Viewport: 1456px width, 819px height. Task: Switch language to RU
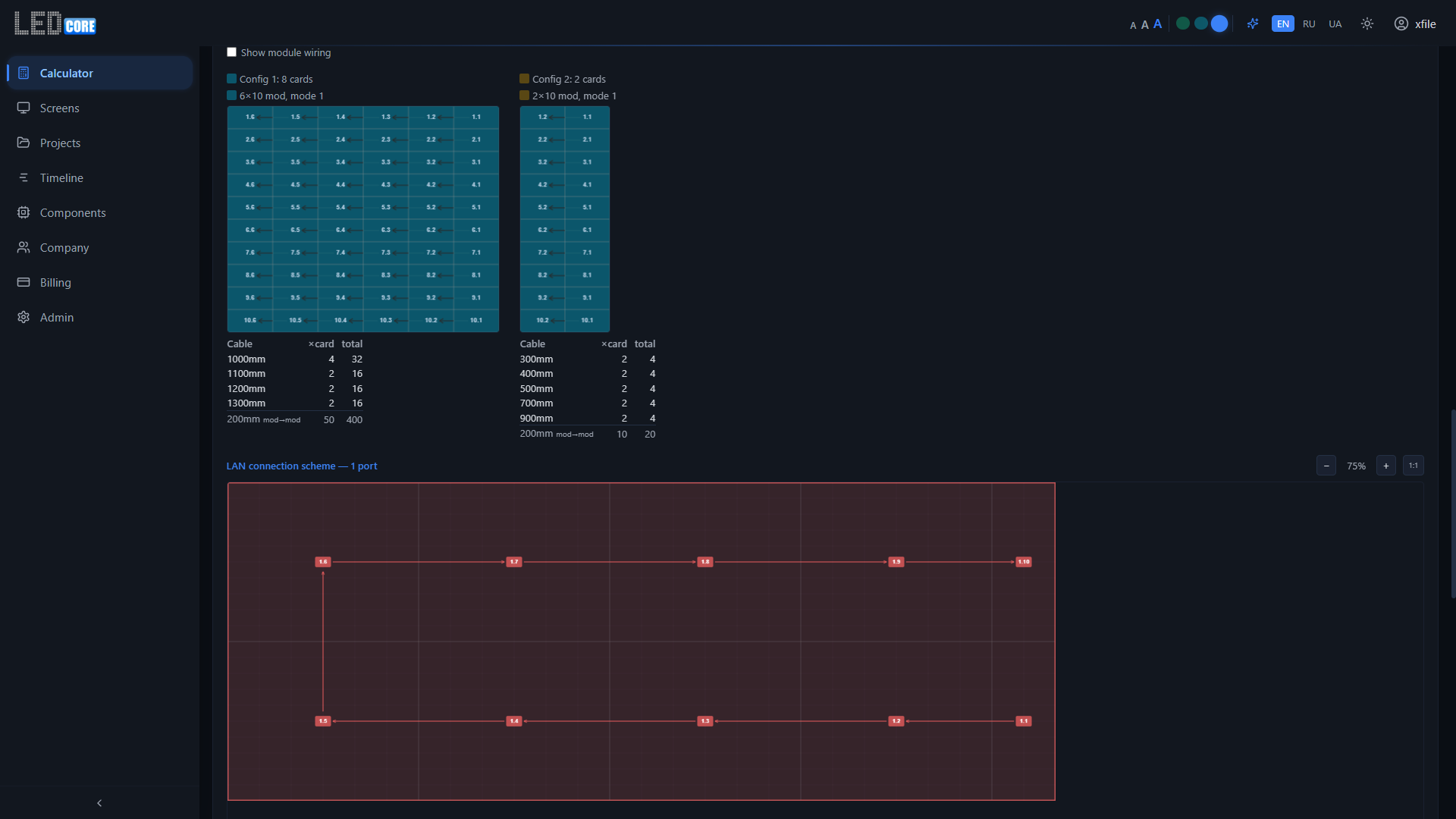1309,24
